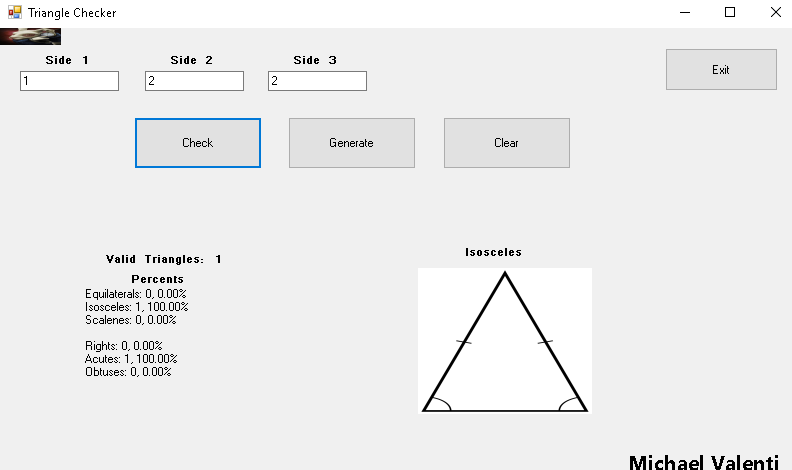Click the Acutes percent line
Viewport: 792px width, 470px height.
(x=131, y=359)
